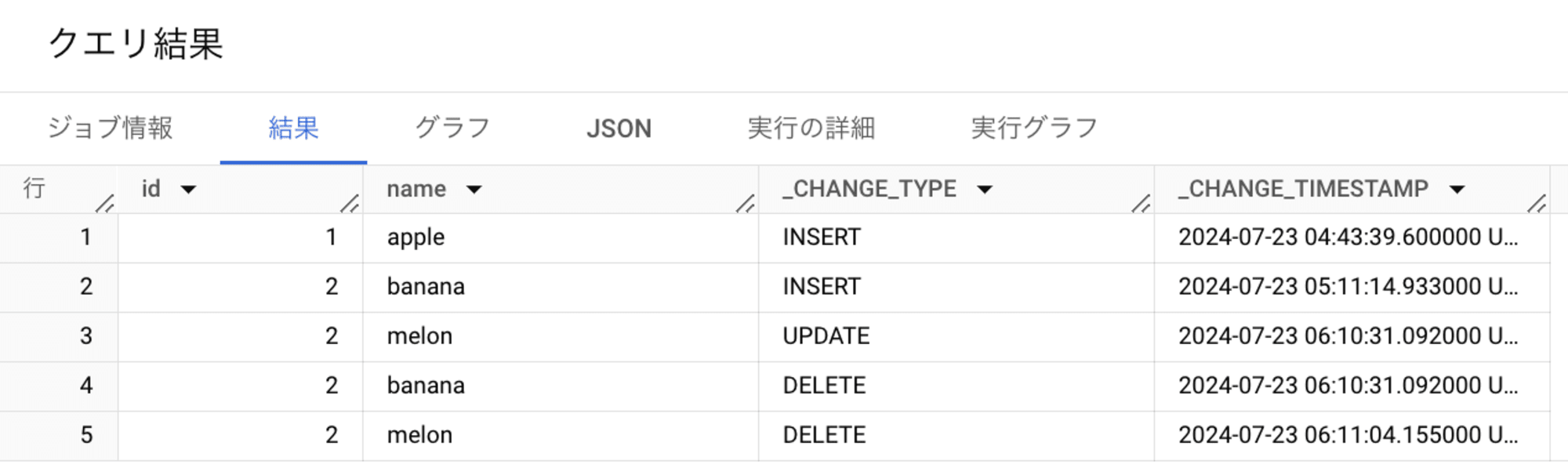The height and width of the screenshot is (475, 1568).
Task: Click the name column resize handle icon
Action: coord(746,203)
